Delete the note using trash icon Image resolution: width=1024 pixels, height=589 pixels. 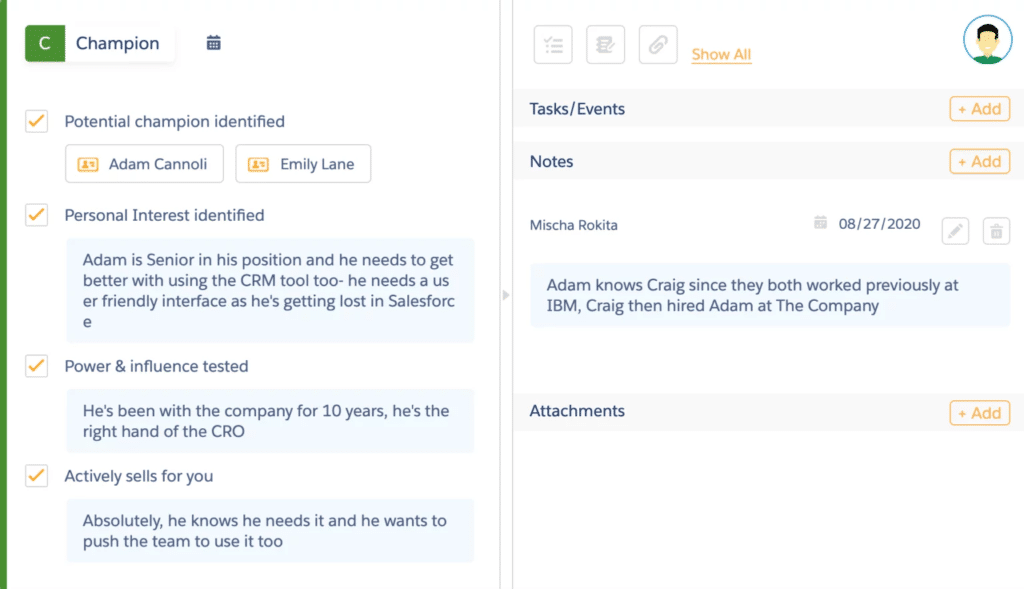tap(996, 231)
